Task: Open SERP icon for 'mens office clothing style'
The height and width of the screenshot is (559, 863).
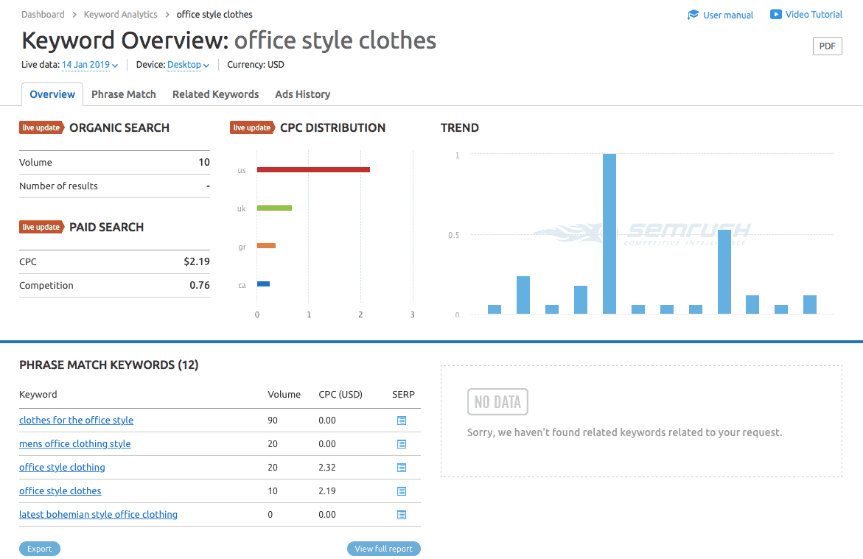Action: [x=402, y=444]
